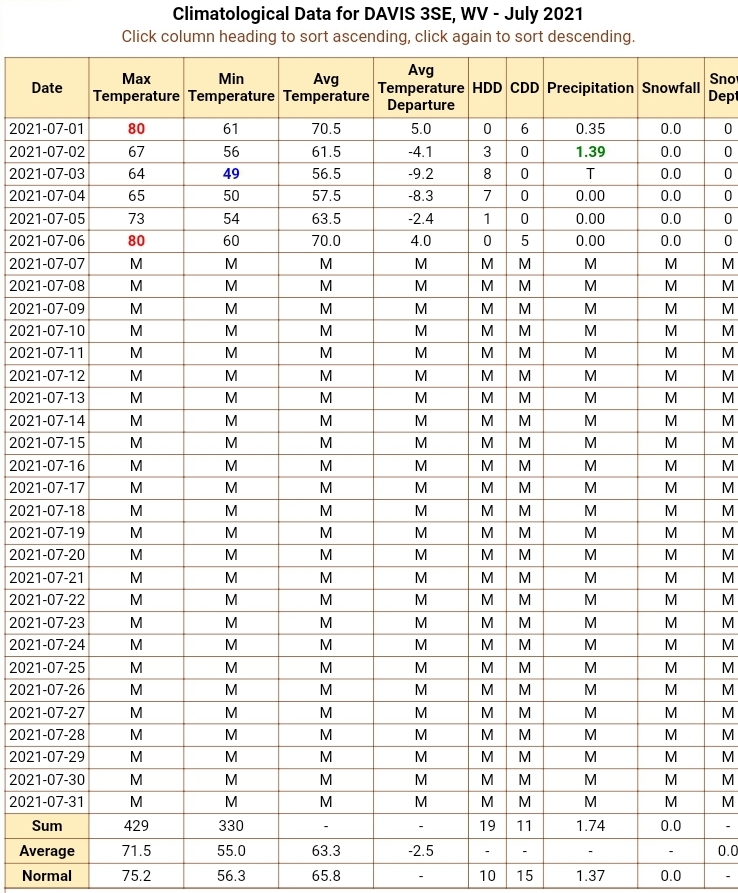Sort by Max Temperature column heading
The height and width of the screenshot is (893, 738).
click(x=136, y=88)
